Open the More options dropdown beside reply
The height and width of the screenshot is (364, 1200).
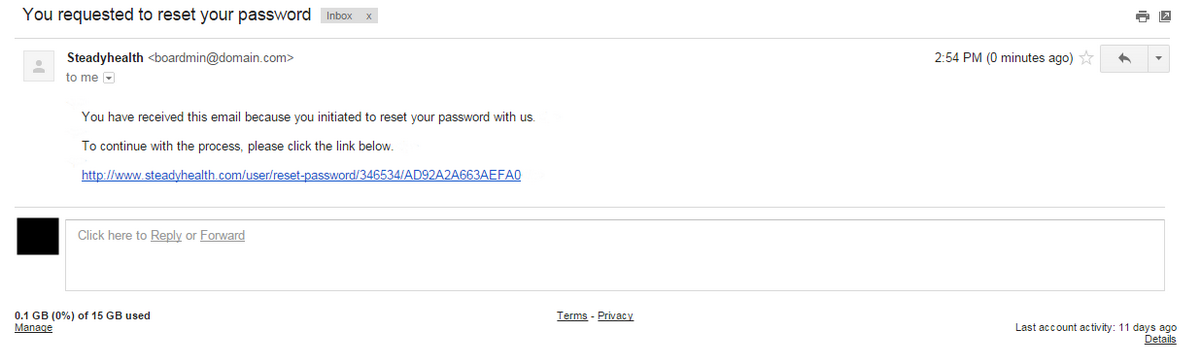point(1159,59)
